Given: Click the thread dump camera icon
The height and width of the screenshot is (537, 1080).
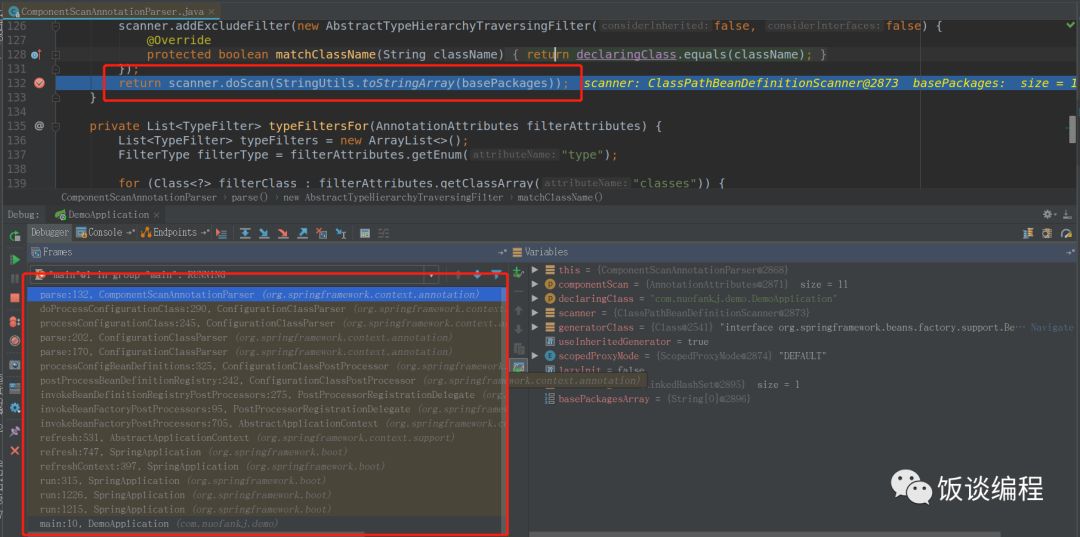Looking at the screenshot, I should pos(14,365).
